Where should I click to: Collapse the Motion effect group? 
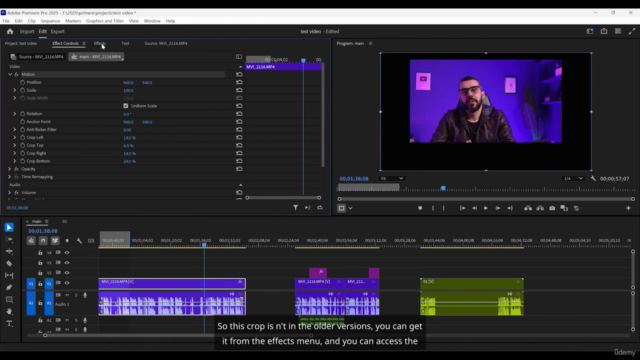(x=10, y=74)
